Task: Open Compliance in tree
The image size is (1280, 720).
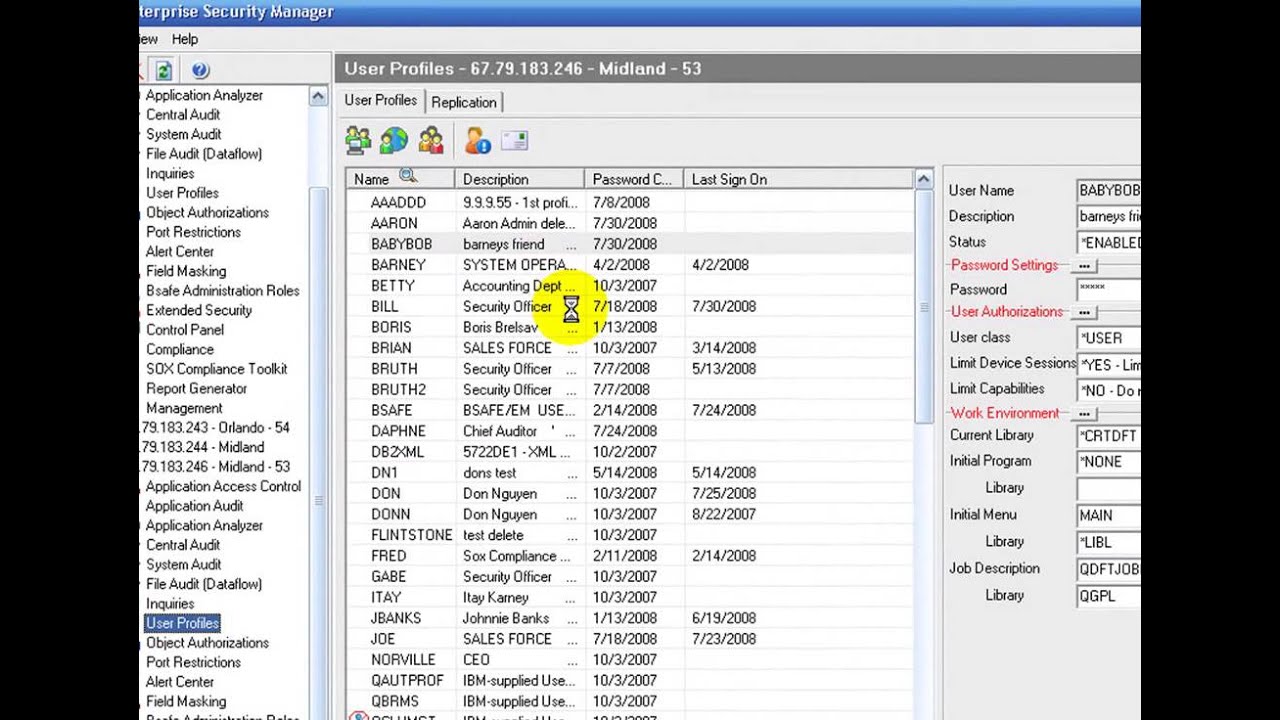Action: pos(180,349)
